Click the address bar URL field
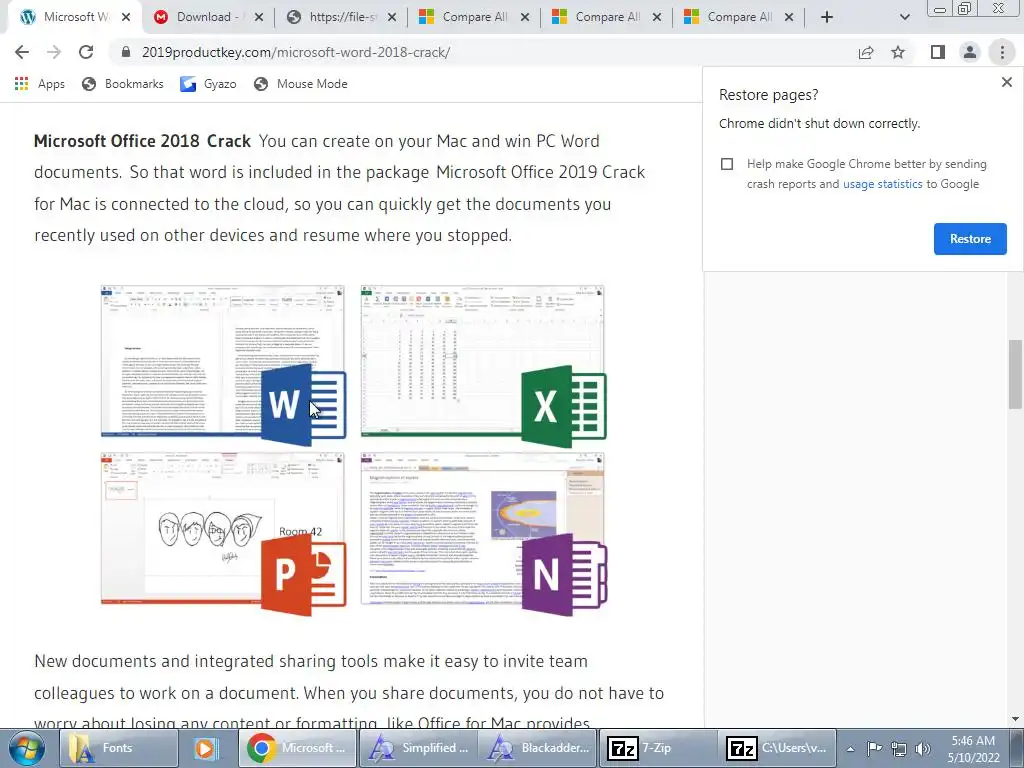Viewport: 1024px width, 768px height. [483, 52]
